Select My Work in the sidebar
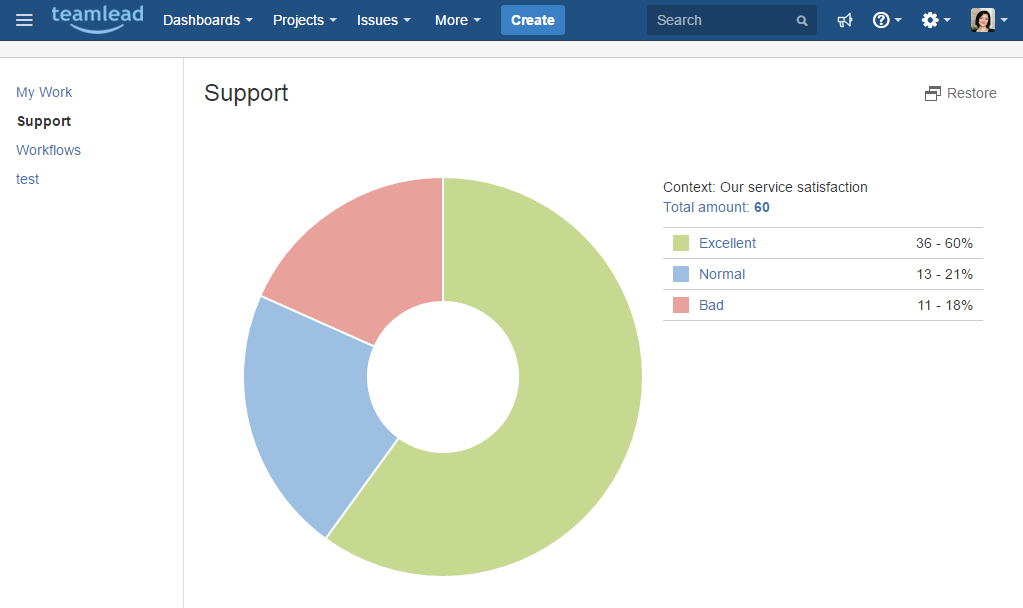 tap(44, 92)
